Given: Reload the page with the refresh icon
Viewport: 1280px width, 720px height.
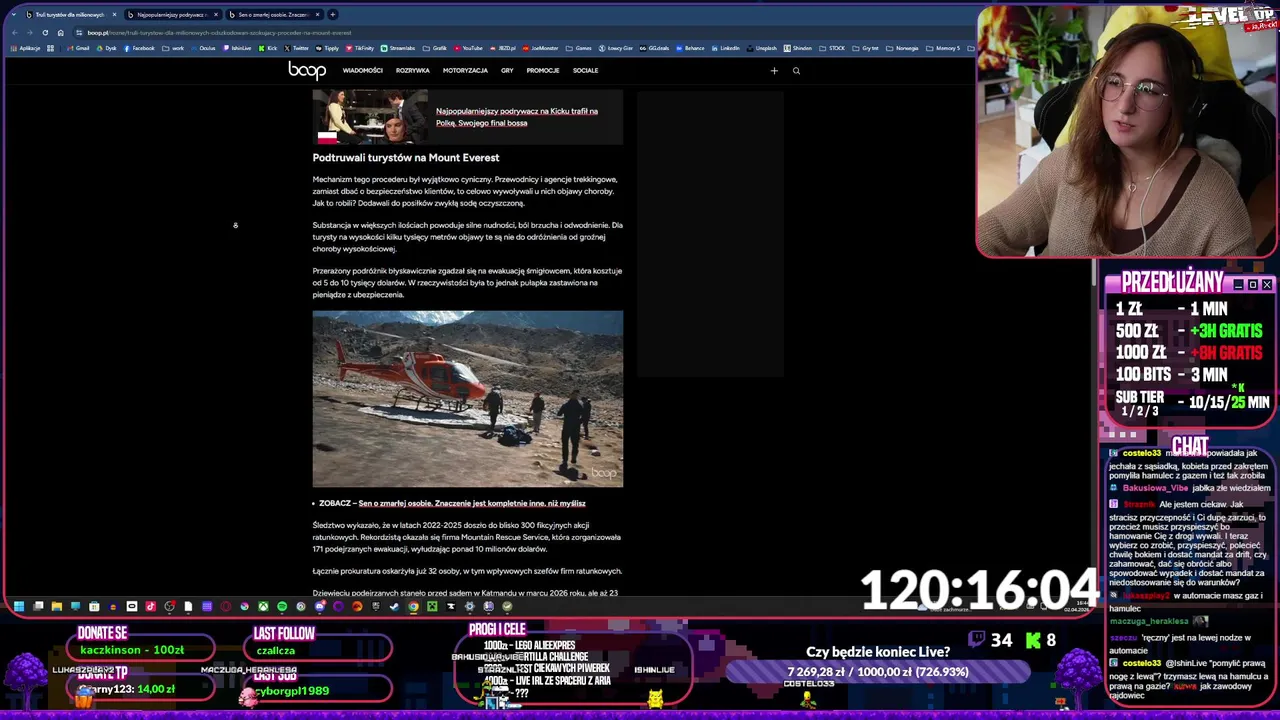Looking at the screenshot, I should pyautogui.click(x=45, y=33).
